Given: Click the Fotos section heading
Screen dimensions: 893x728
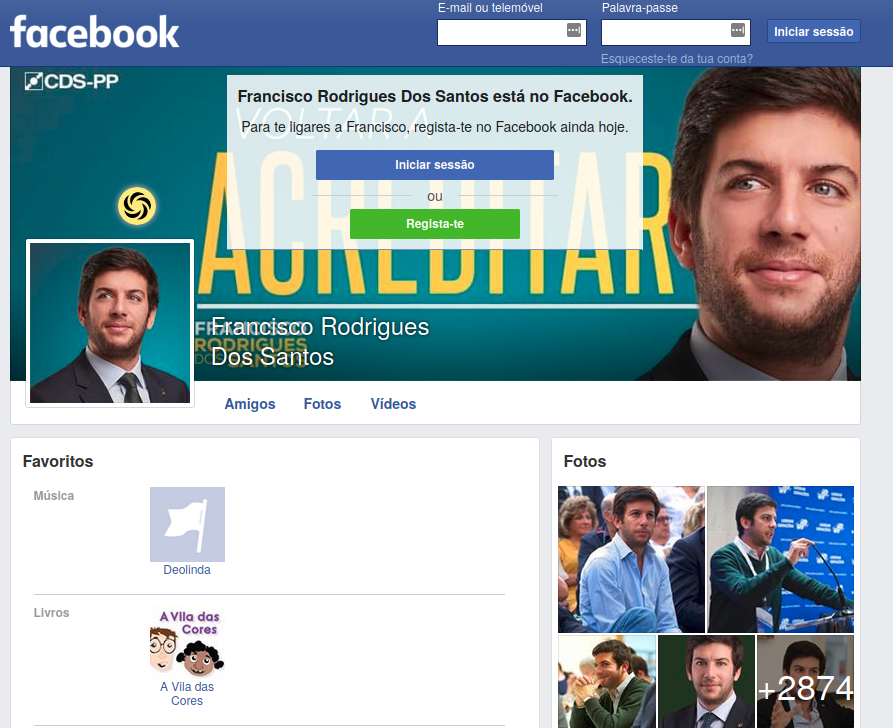Looking at the screenshot, I should [x=584, y=461].
